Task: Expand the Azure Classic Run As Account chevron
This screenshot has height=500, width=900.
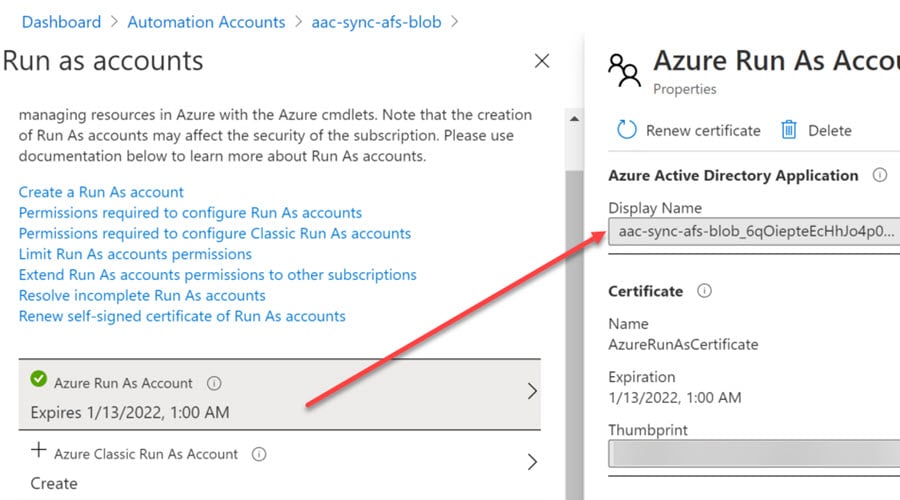Action: tap(532, 462)
